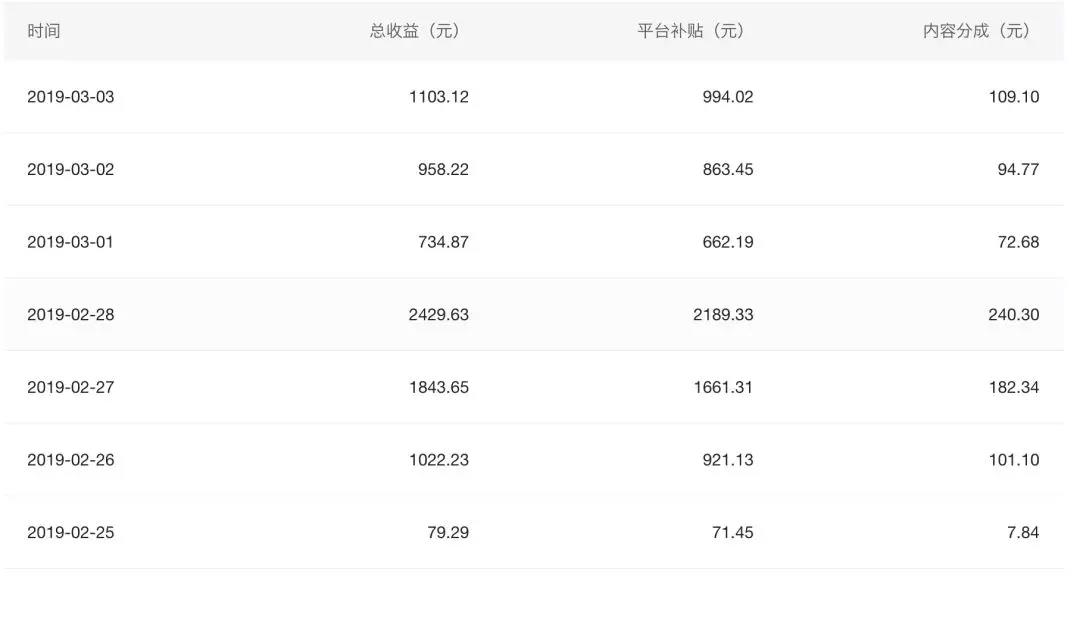Image resolution: width=1080 pixels, height=625 pixels.
Task: Click content share value 72.68
Action: pyautogui.click(x=1018, y=242)
